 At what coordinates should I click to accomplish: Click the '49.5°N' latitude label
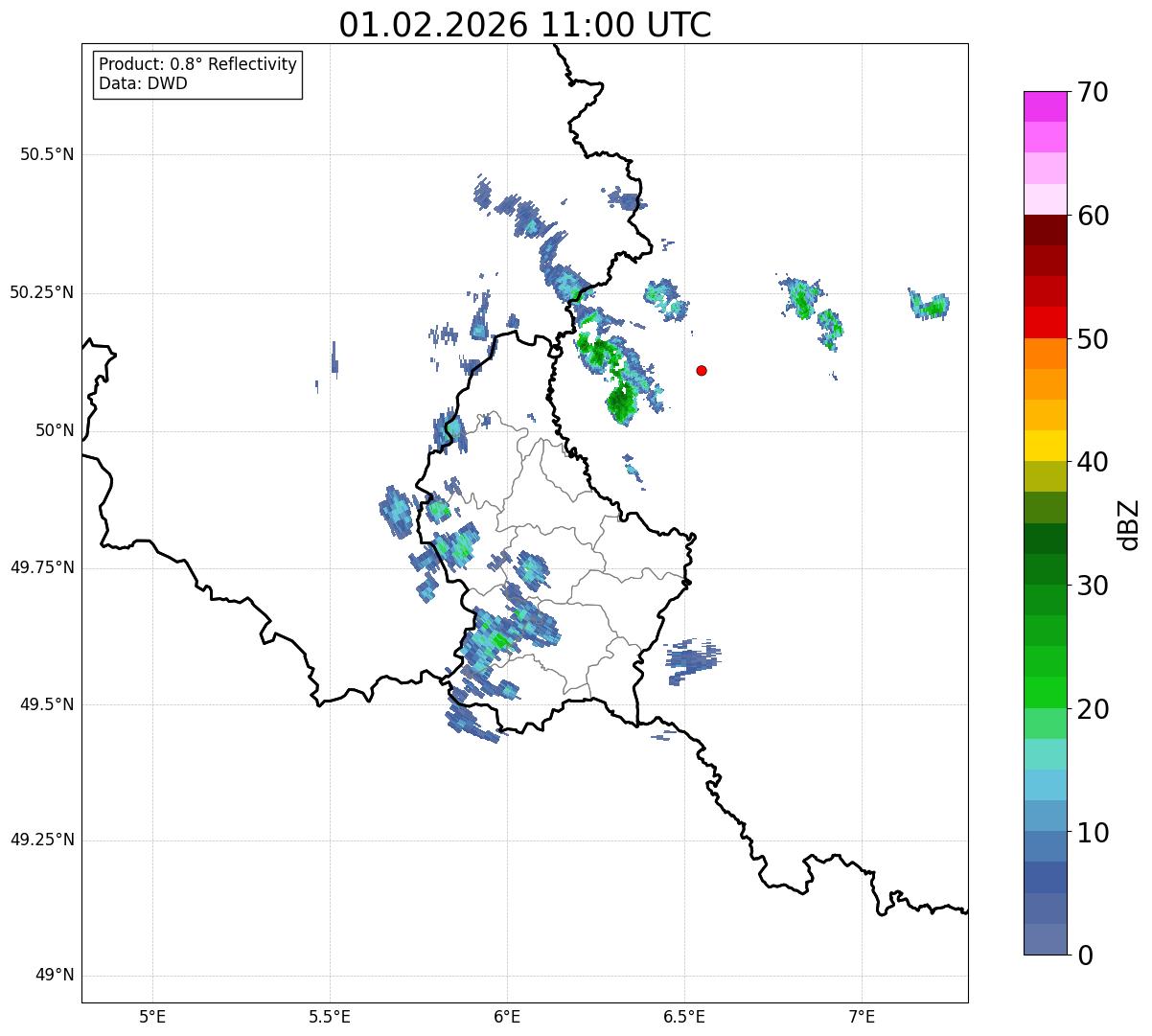coord(47,704)
